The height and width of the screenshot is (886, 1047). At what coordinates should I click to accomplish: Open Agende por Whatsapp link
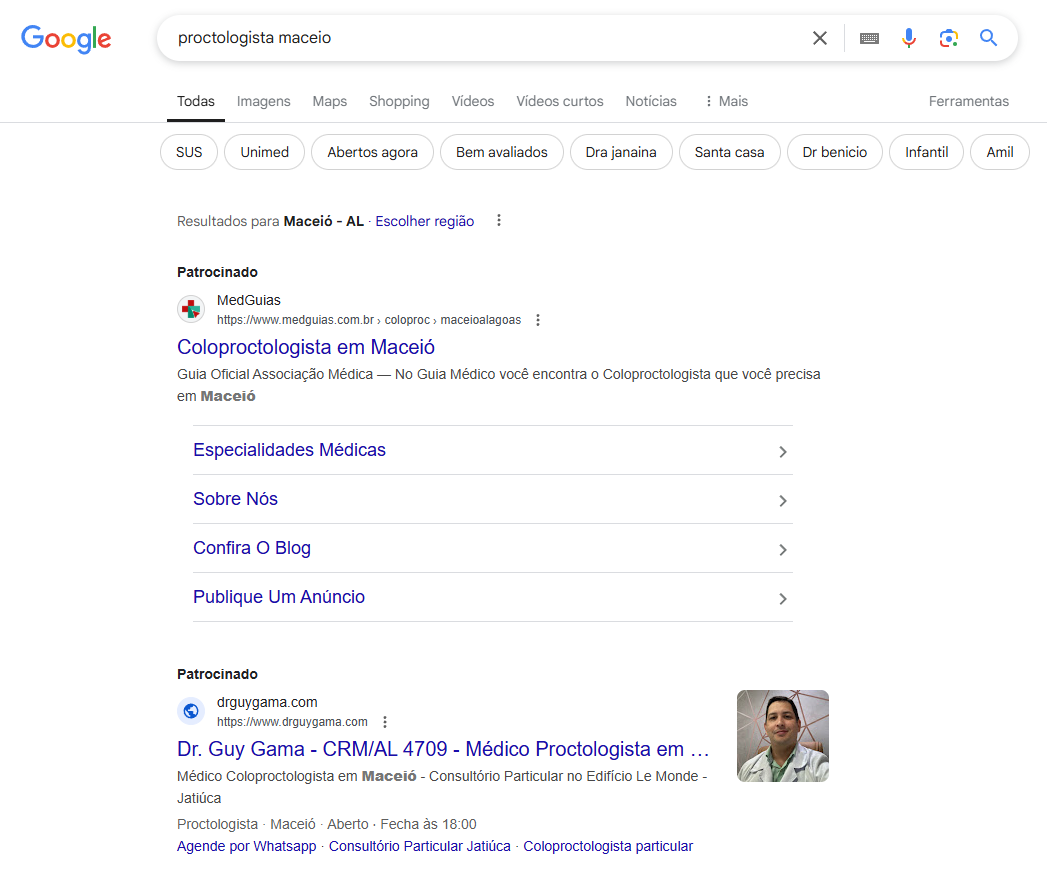point(246,846)
